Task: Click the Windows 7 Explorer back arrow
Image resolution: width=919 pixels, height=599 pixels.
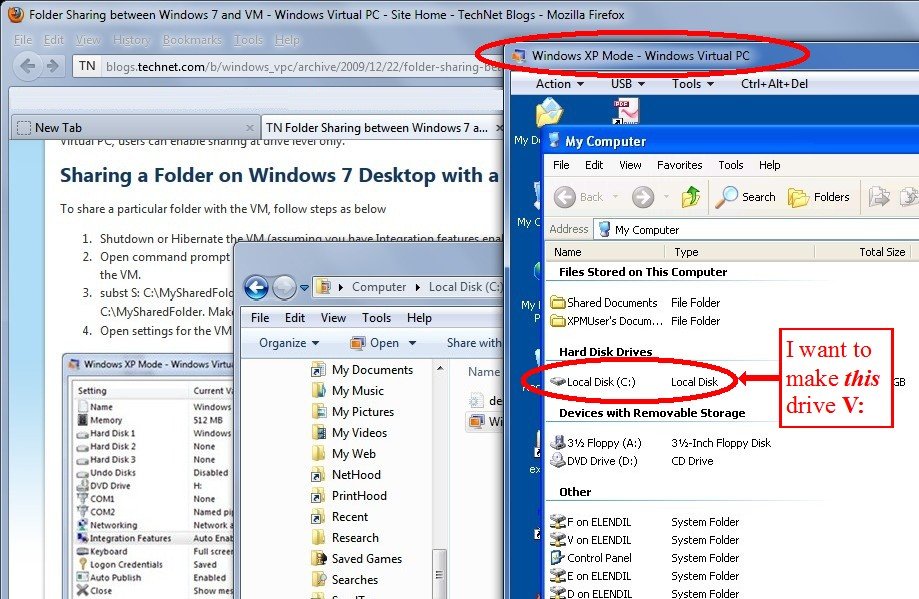Action: tap(256, 287)
